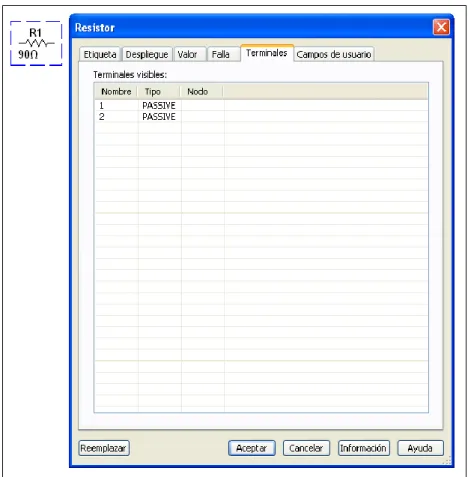The height and width of the screenshot is (477, 468).
Task: Click the Terminales tab
Action: pyautogui.click(x=267, y=53)
